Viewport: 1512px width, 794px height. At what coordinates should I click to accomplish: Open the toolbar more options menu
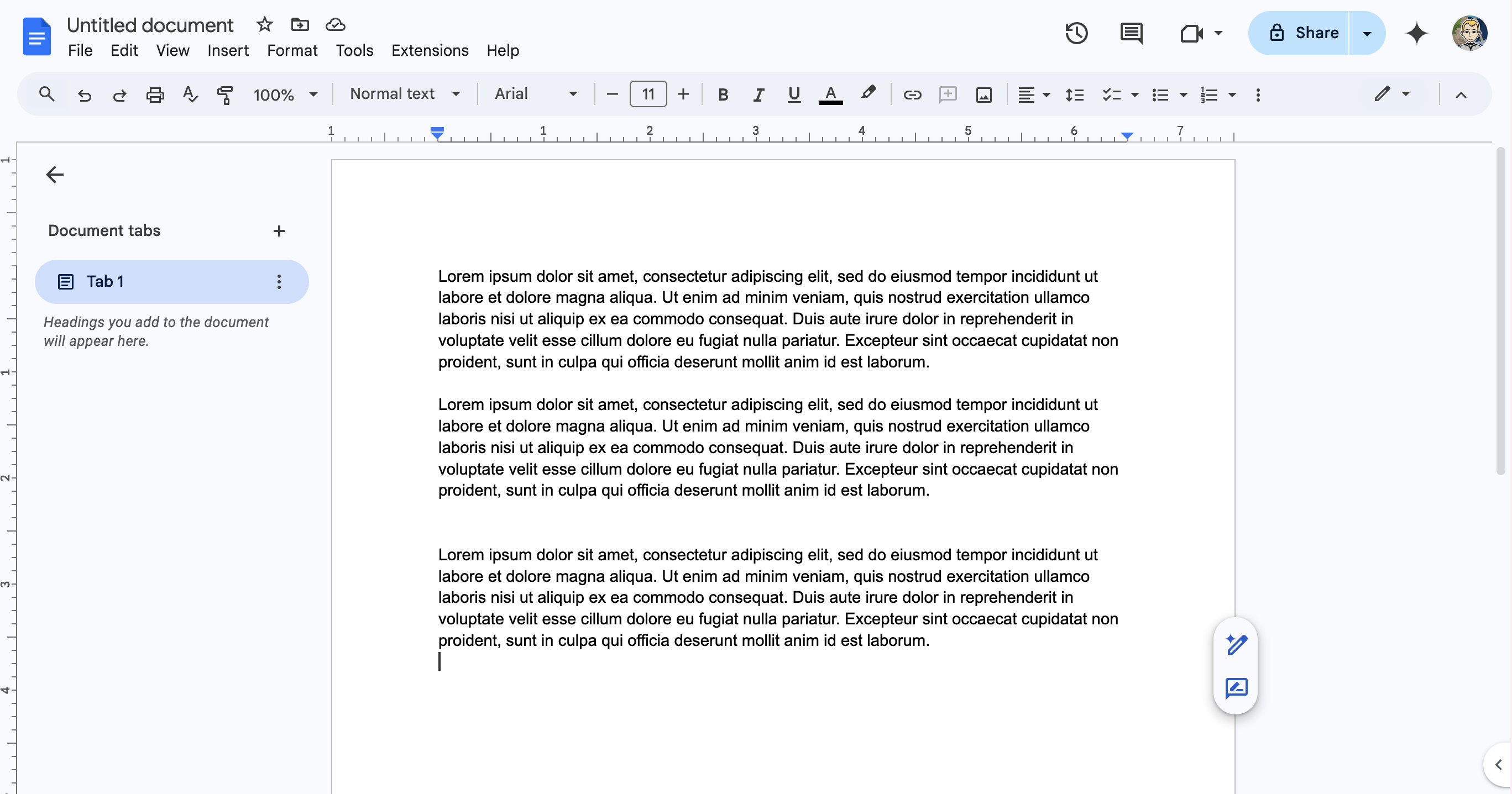click(x=1258, y=94)
